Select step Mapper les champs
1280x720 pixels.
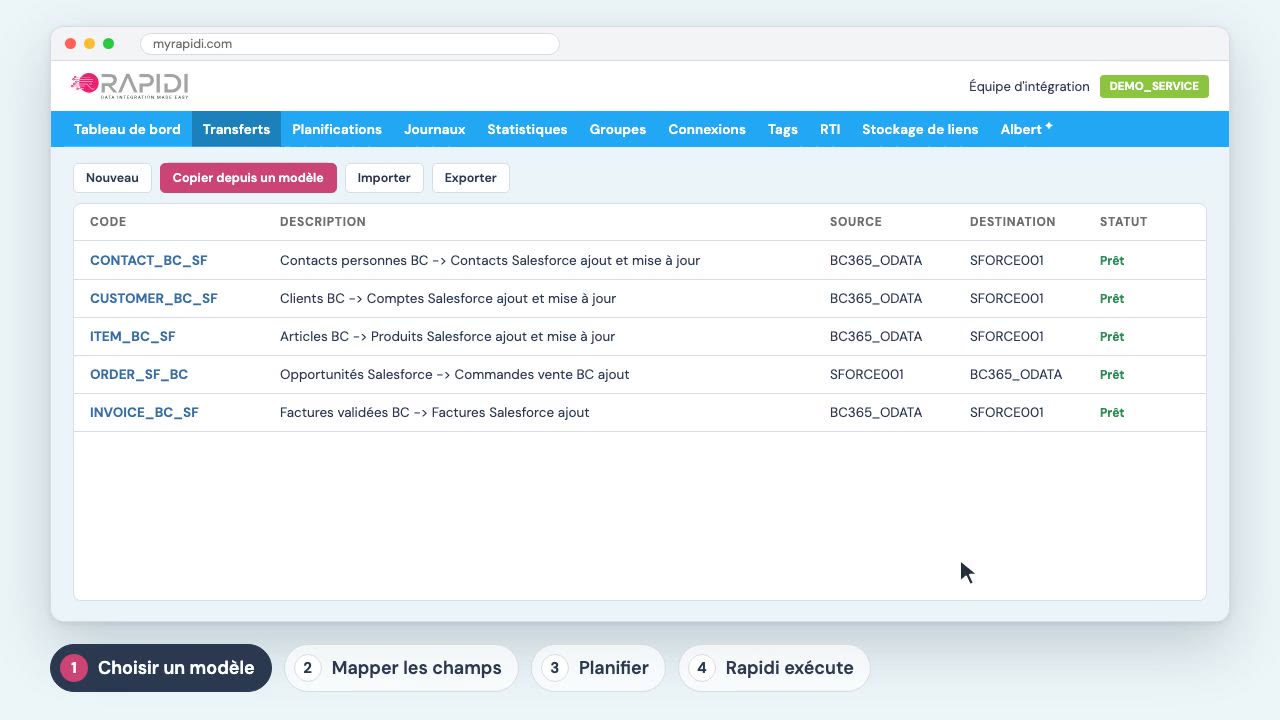click(401, 668)
